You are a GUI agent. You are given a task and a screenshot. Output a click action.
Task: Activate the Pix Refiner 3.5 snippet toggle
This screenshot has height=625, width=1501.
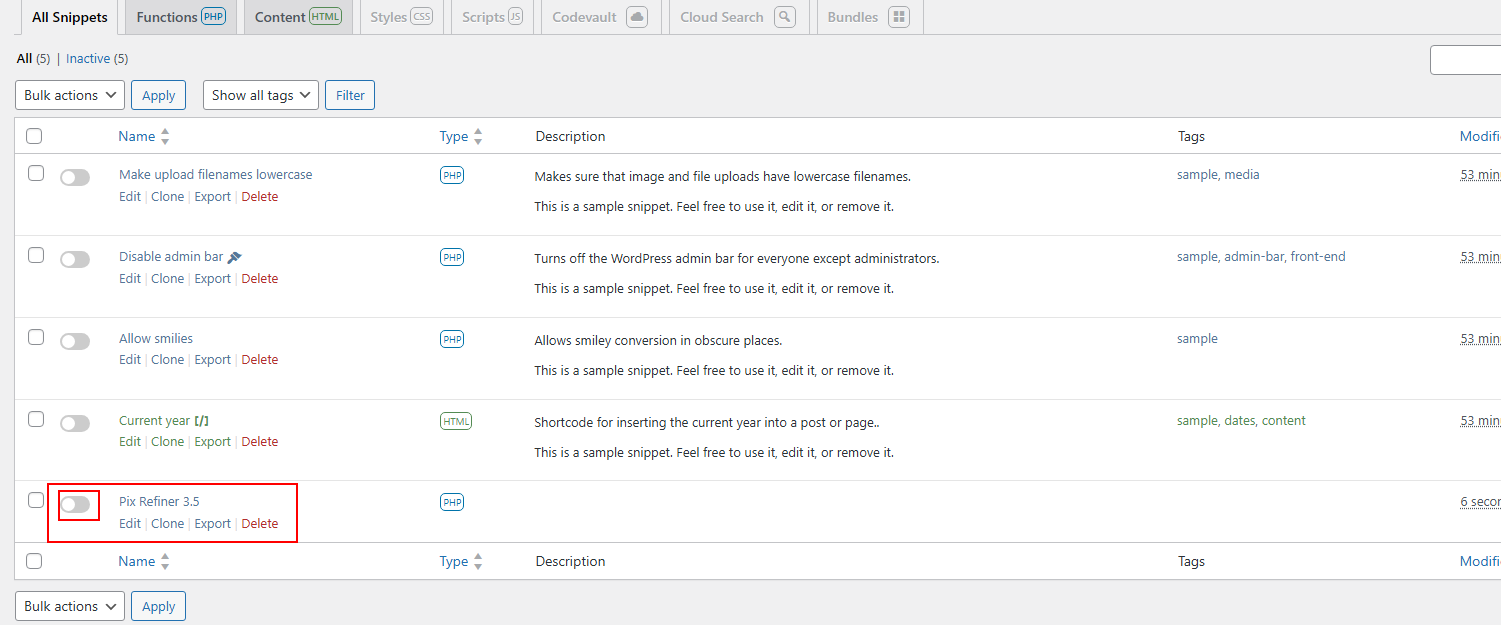coord(78,505)
